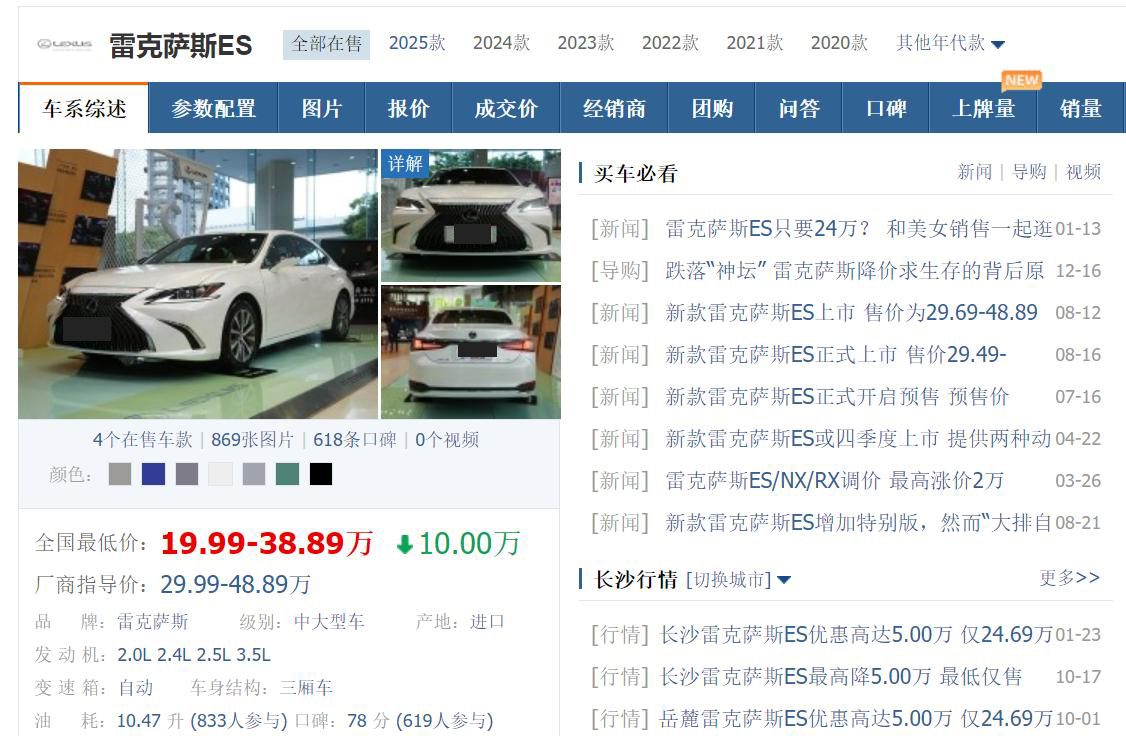This screenshot has width=1126, height=736.
Task: Show 2023款 models
Action: 586,43
